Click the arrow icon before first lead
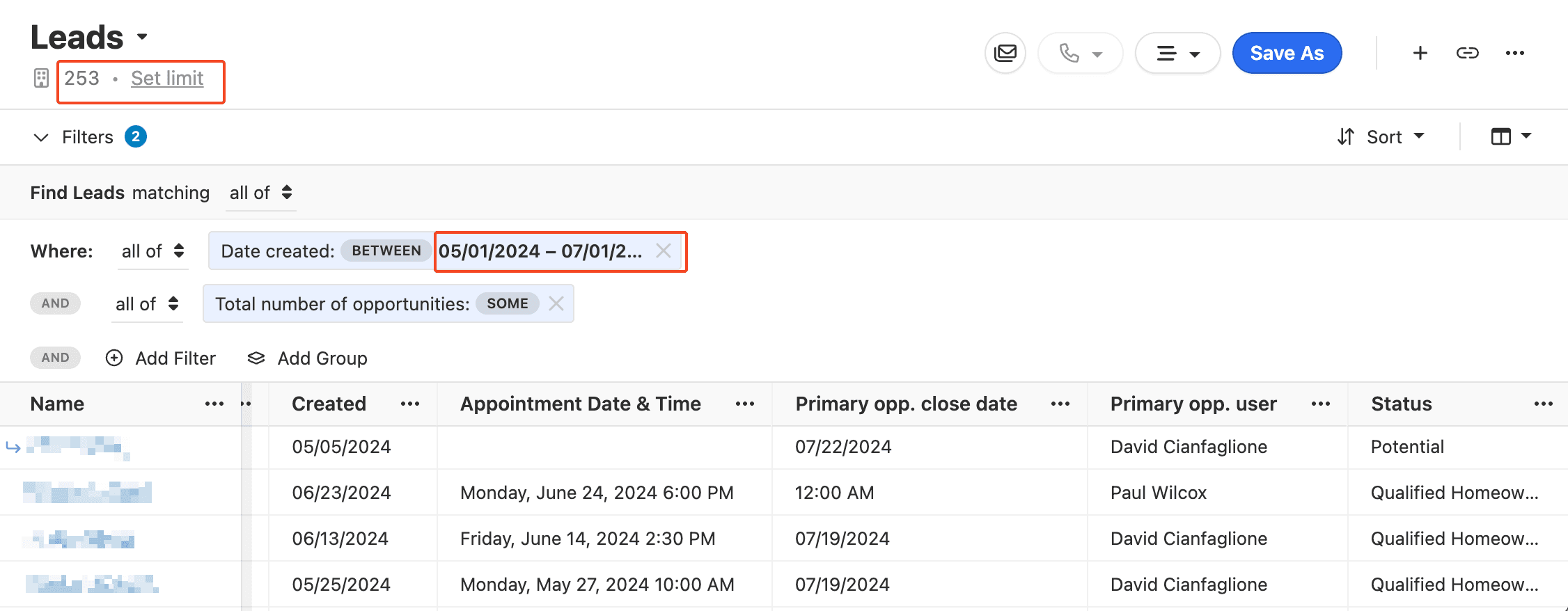The width and height of the screenshot is (1568, 611). pyautogui.click(x=13, y=447)
